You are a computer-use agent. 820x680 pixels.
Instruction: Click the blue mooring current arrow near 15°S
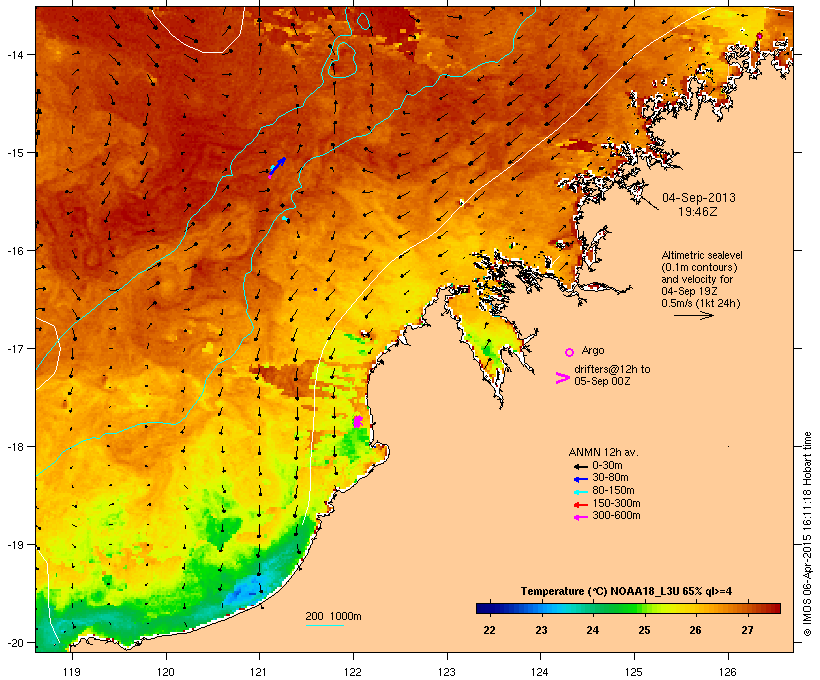(x=278, y=165)
